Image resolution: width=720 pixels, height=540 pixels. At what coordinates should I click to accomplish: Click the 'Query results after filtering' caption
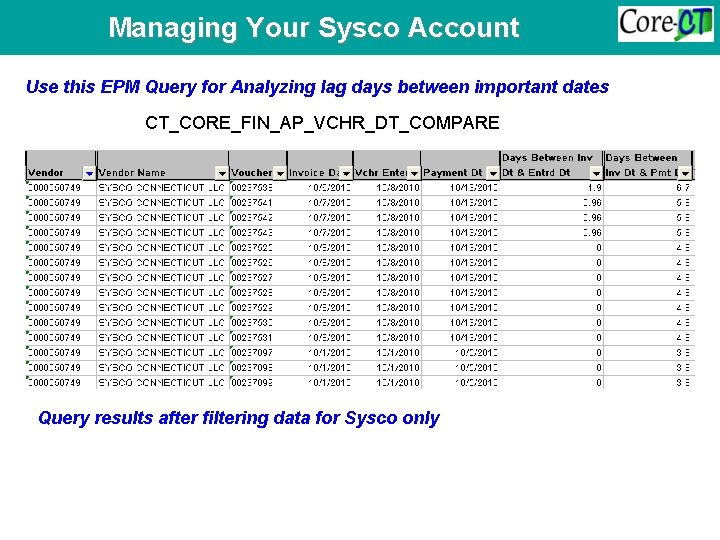pyautogui.click(x=239, y=418)
